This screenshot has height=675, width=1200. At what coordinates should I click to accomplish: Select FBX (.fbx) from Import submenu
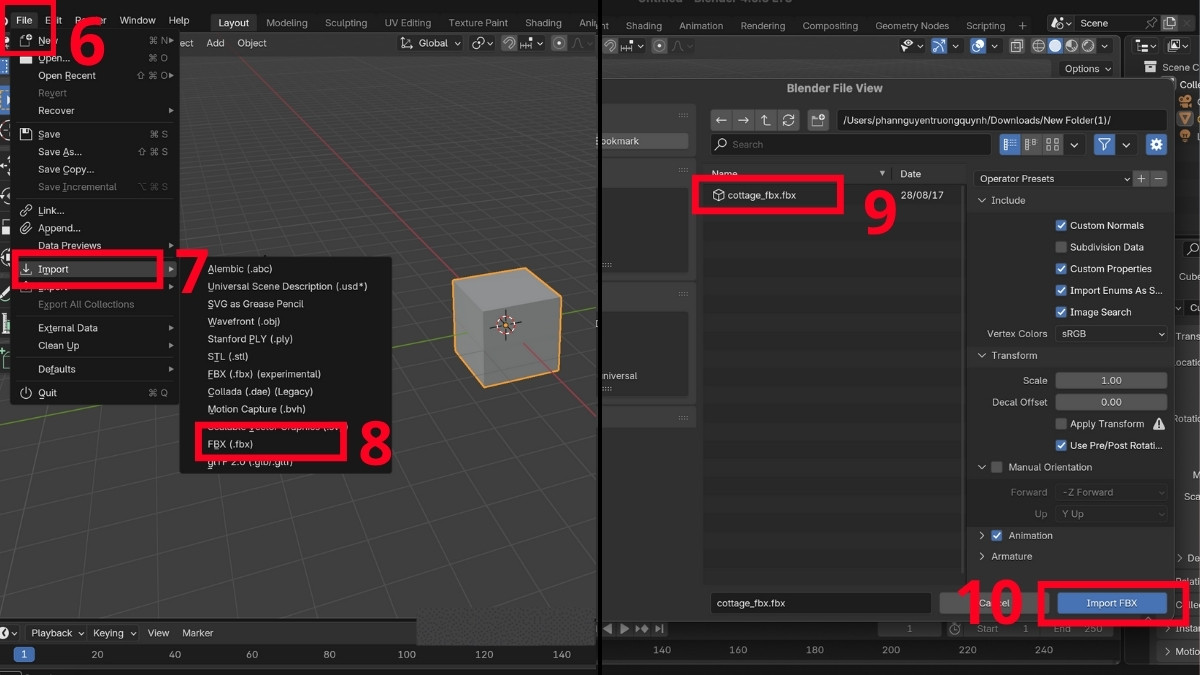point(230,444)
